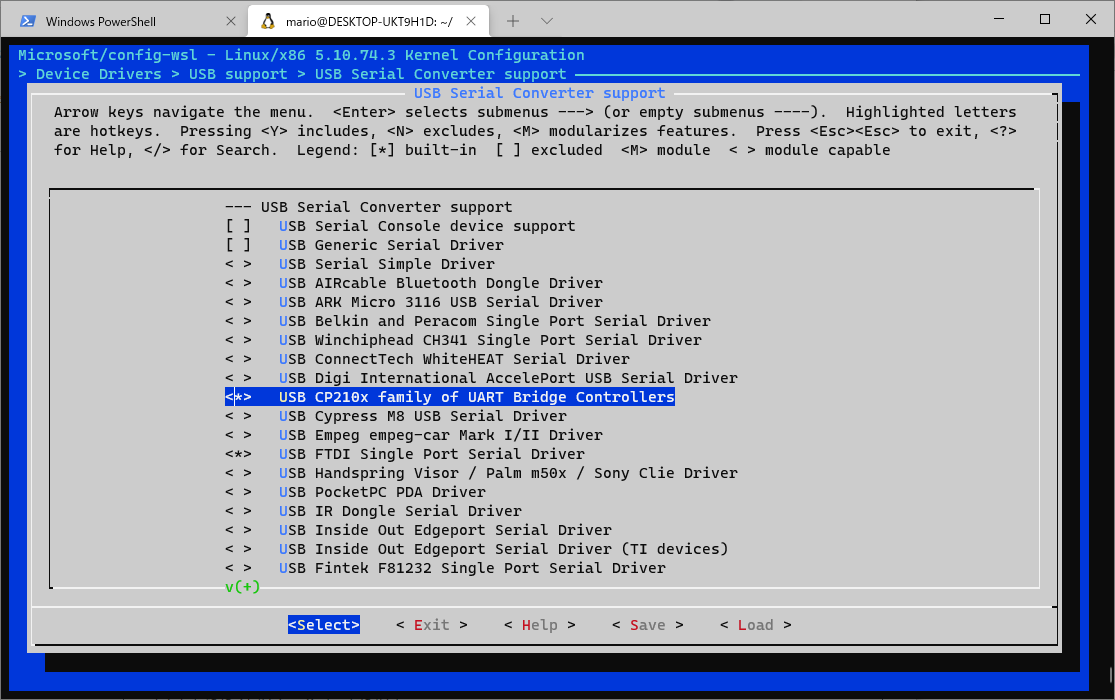Click the PowerShell icon on the first tab

click(x=28, y=19)
